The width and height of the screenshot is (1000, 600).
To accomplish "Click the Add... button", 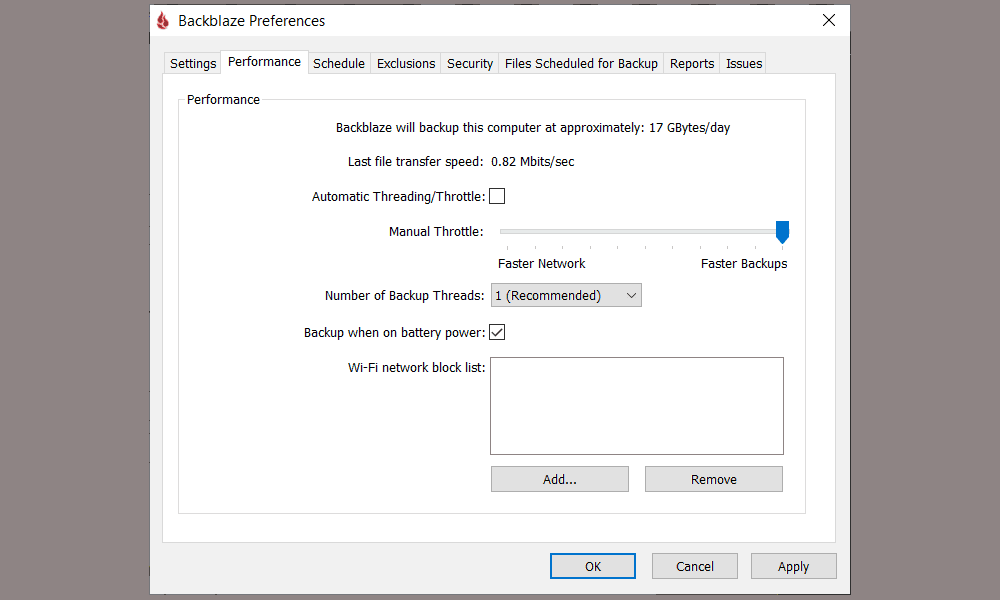I will click(560, 479).
